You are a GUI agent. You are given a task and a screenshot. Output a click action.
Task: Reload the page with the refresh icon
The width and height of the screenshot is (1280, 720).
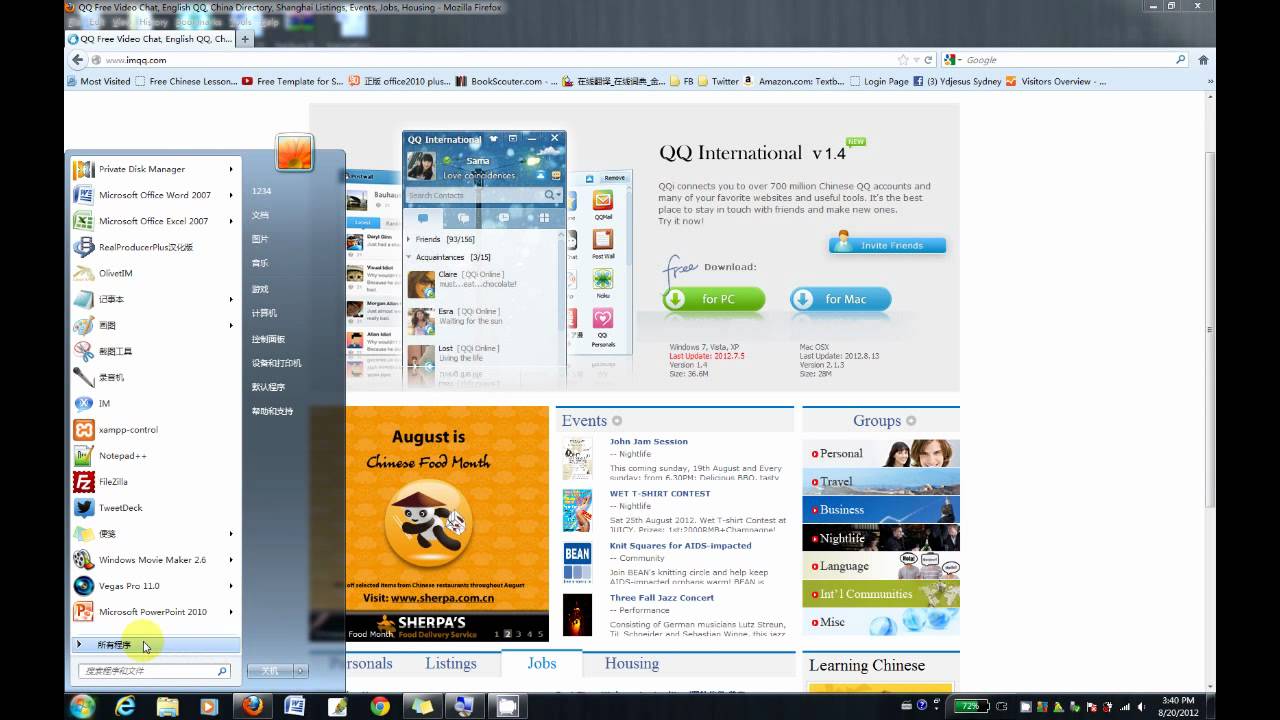coord(929,60)
